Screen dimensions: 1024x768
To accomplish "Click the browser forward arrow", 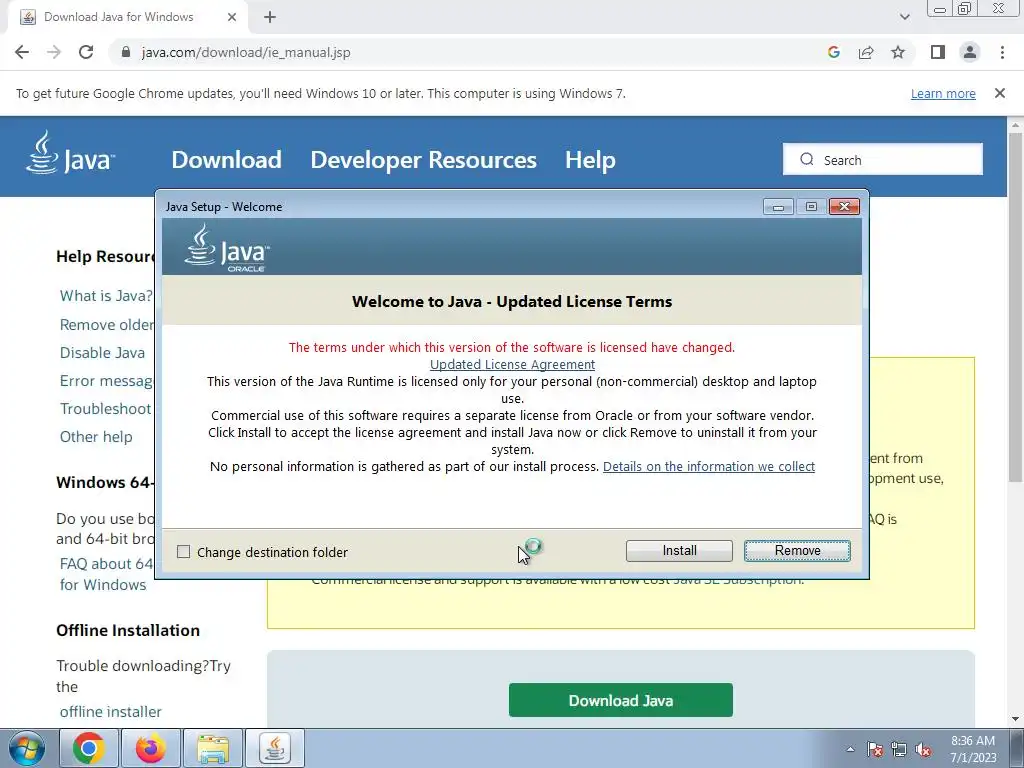I will (x=54, y=52).
